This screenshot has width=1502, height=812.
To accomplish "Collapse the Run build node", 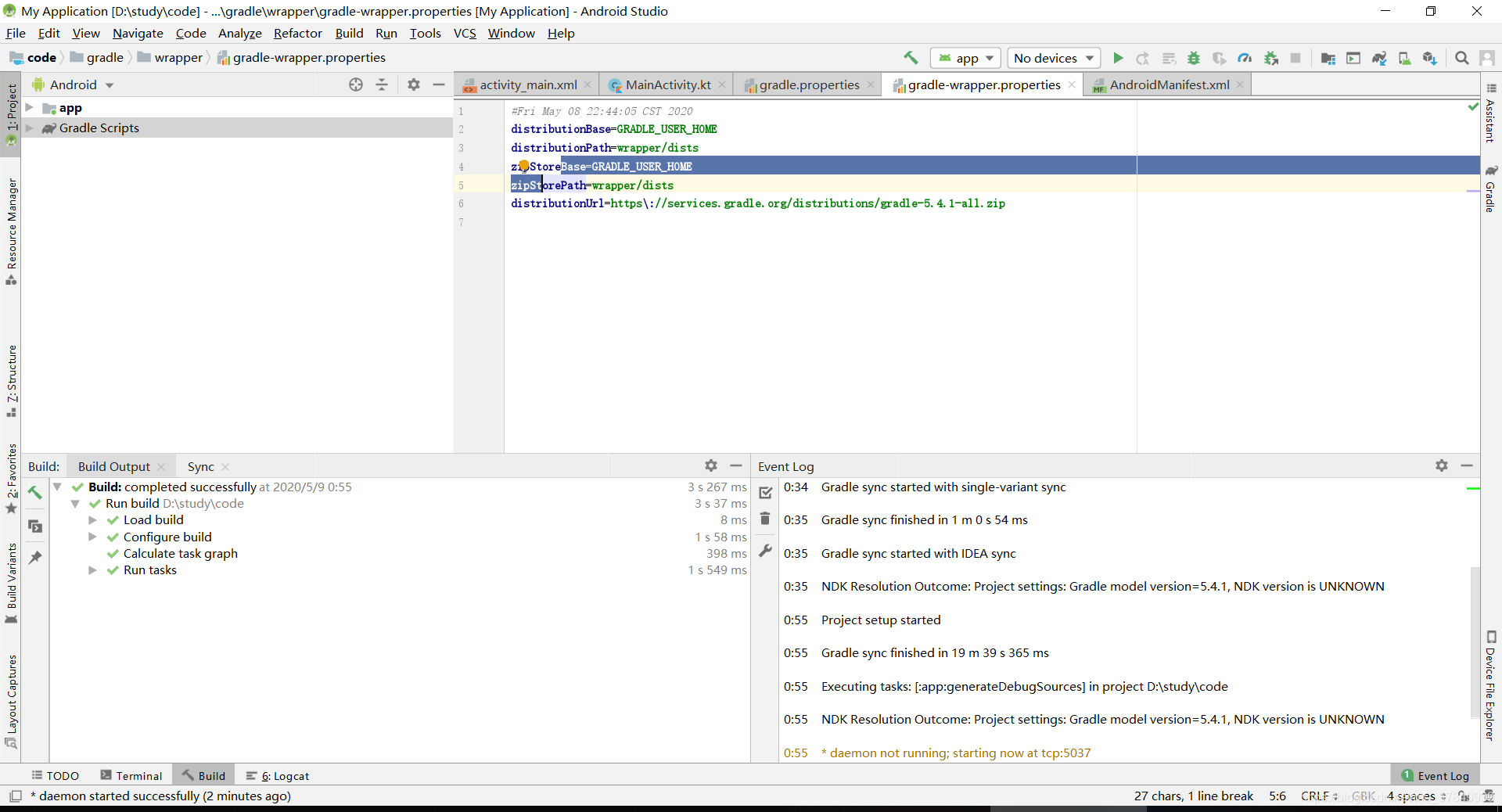I will point(75,504).
